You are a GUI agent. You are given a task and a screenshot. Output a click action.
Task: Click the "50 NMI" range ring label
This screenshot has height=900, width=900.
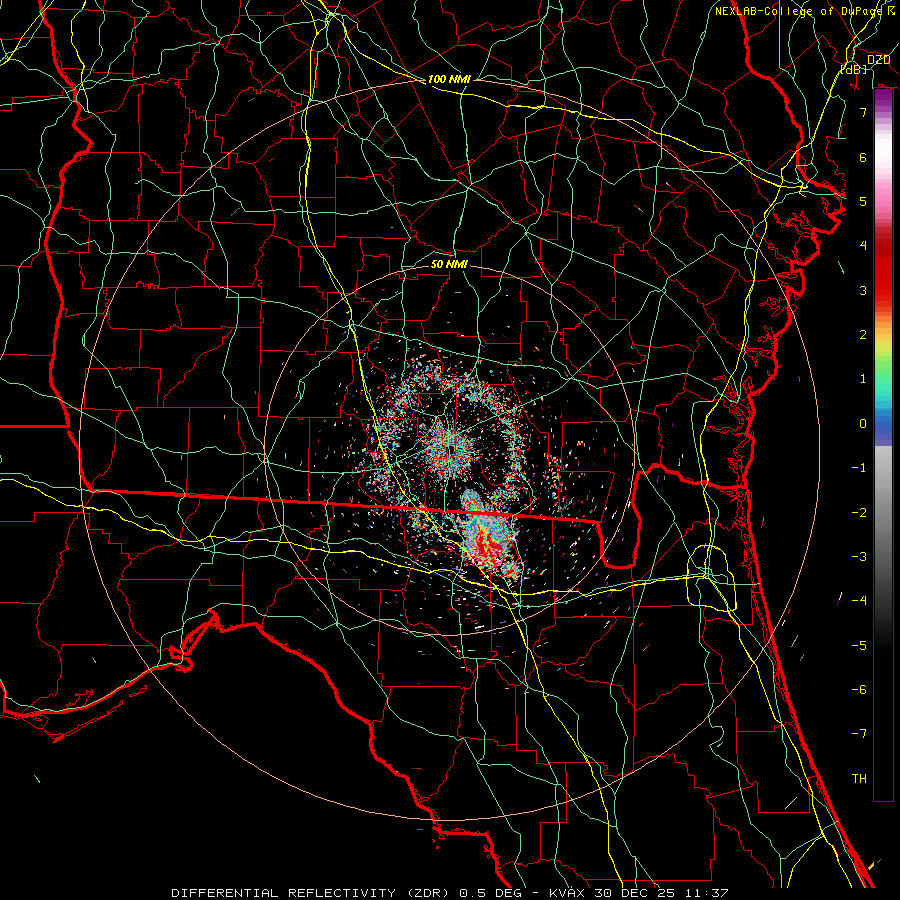449,264
